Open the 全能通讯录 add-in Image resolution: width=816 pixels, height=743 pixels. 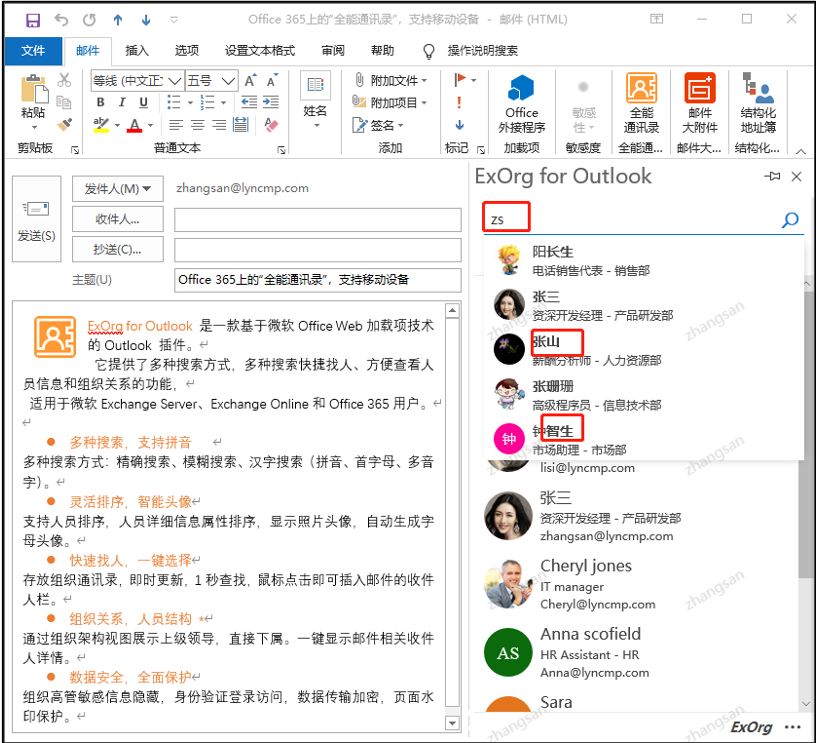point(641,104)
